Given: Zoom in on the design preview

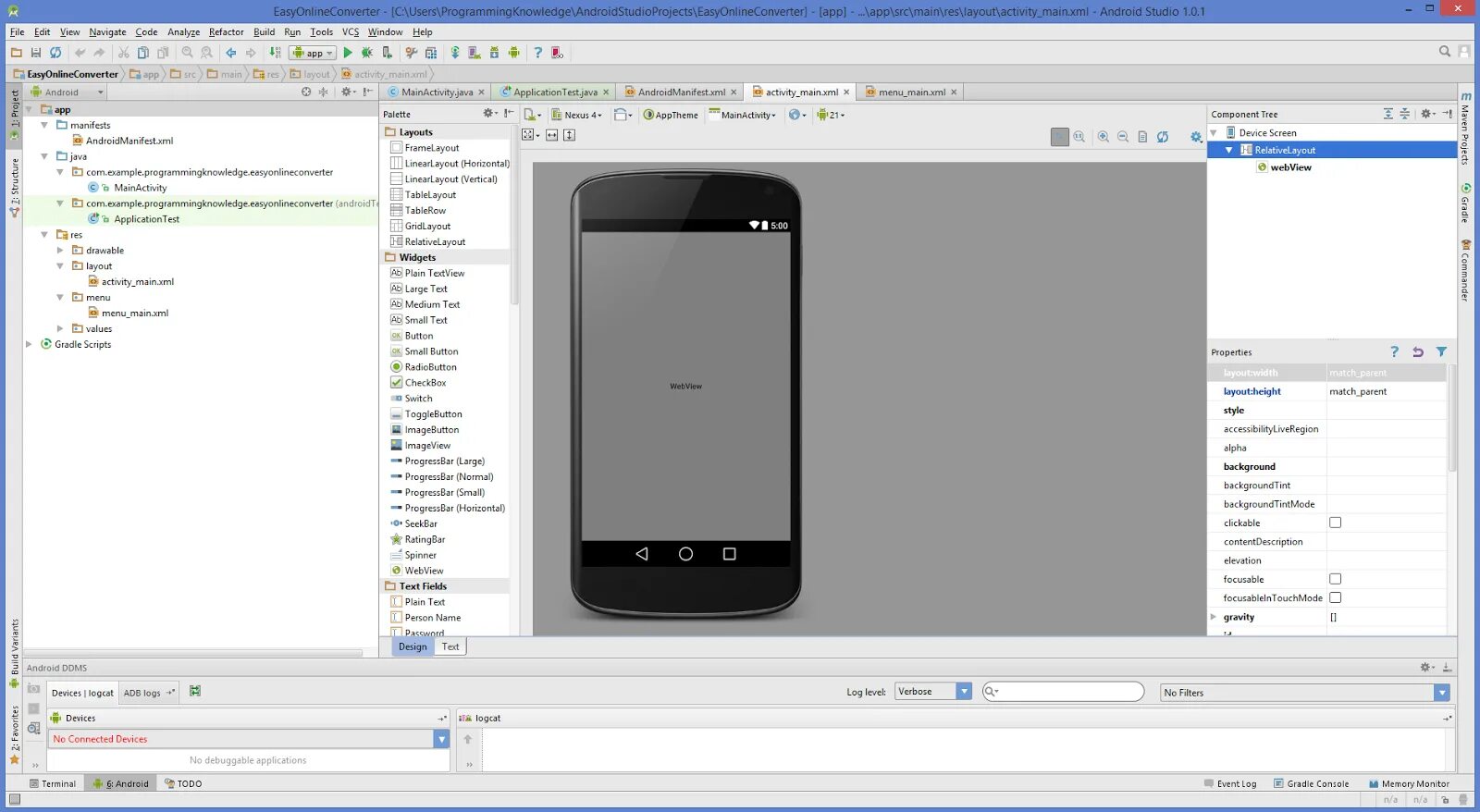Looking at the screenshot, I should [1104, 136].
